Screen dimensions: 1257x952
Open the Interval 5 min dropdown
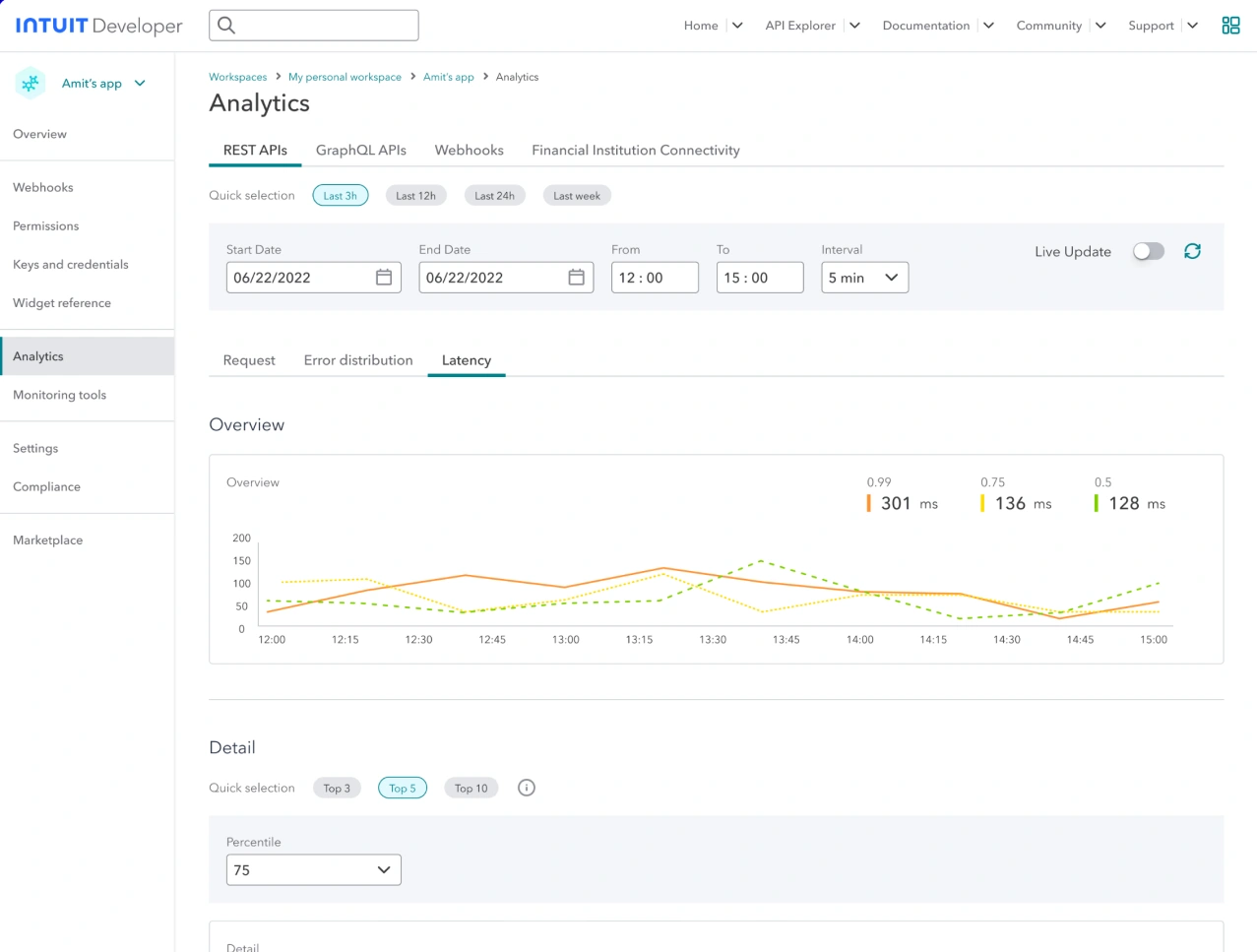(x=864, y=278)
